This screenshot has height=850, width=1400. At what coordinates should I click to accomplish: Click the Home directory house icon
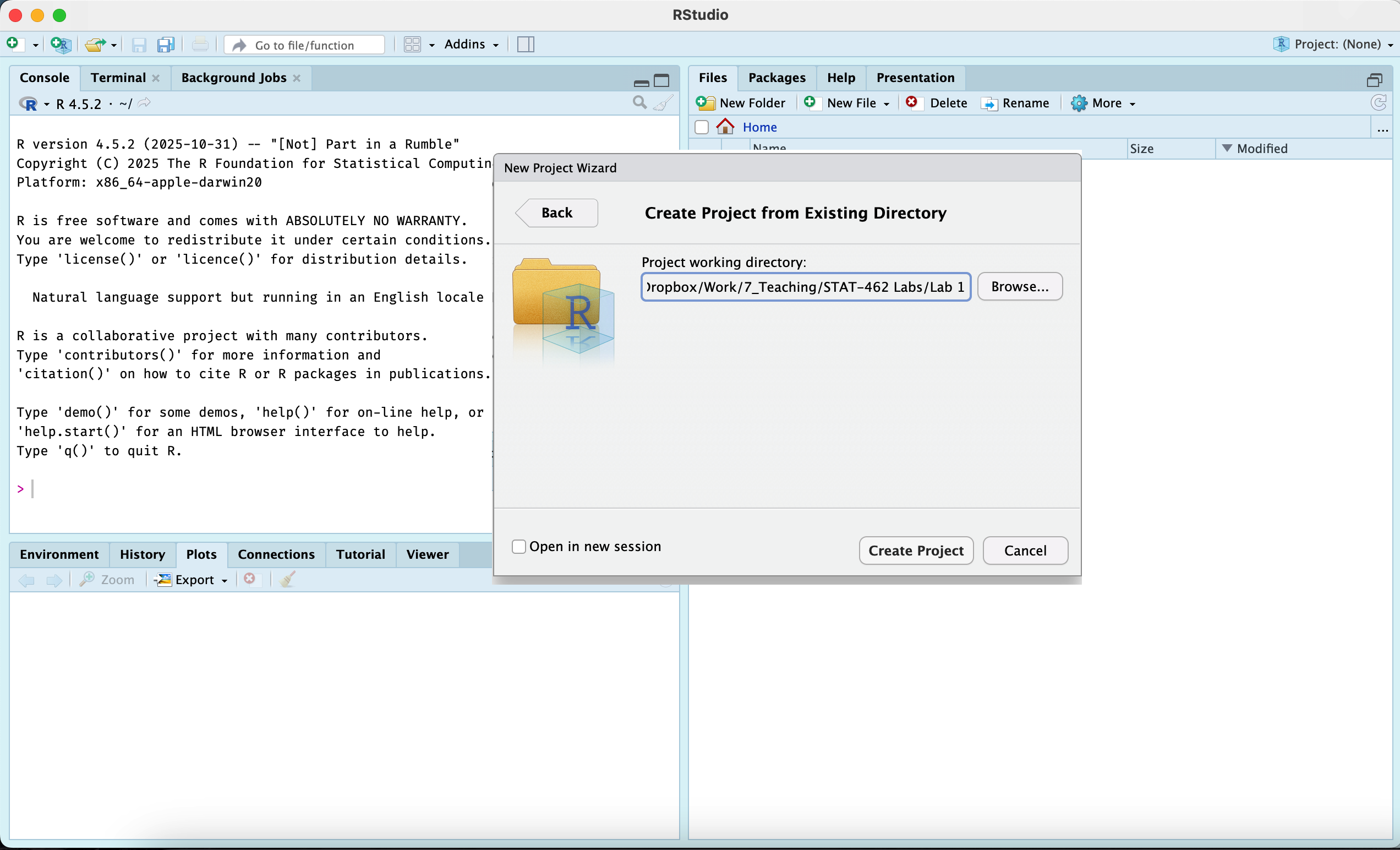click(x=725, y=127)
